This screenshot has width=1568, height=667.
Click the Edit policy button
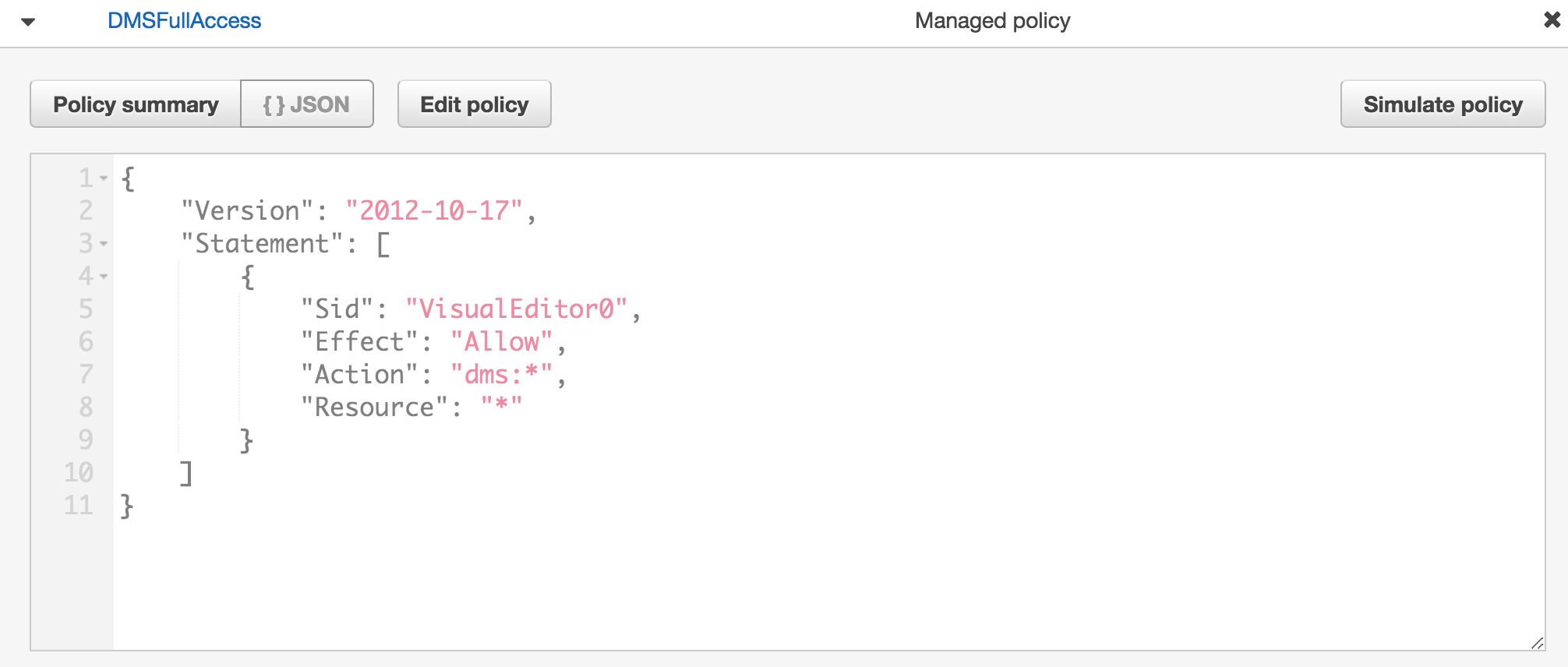point(474,104)
